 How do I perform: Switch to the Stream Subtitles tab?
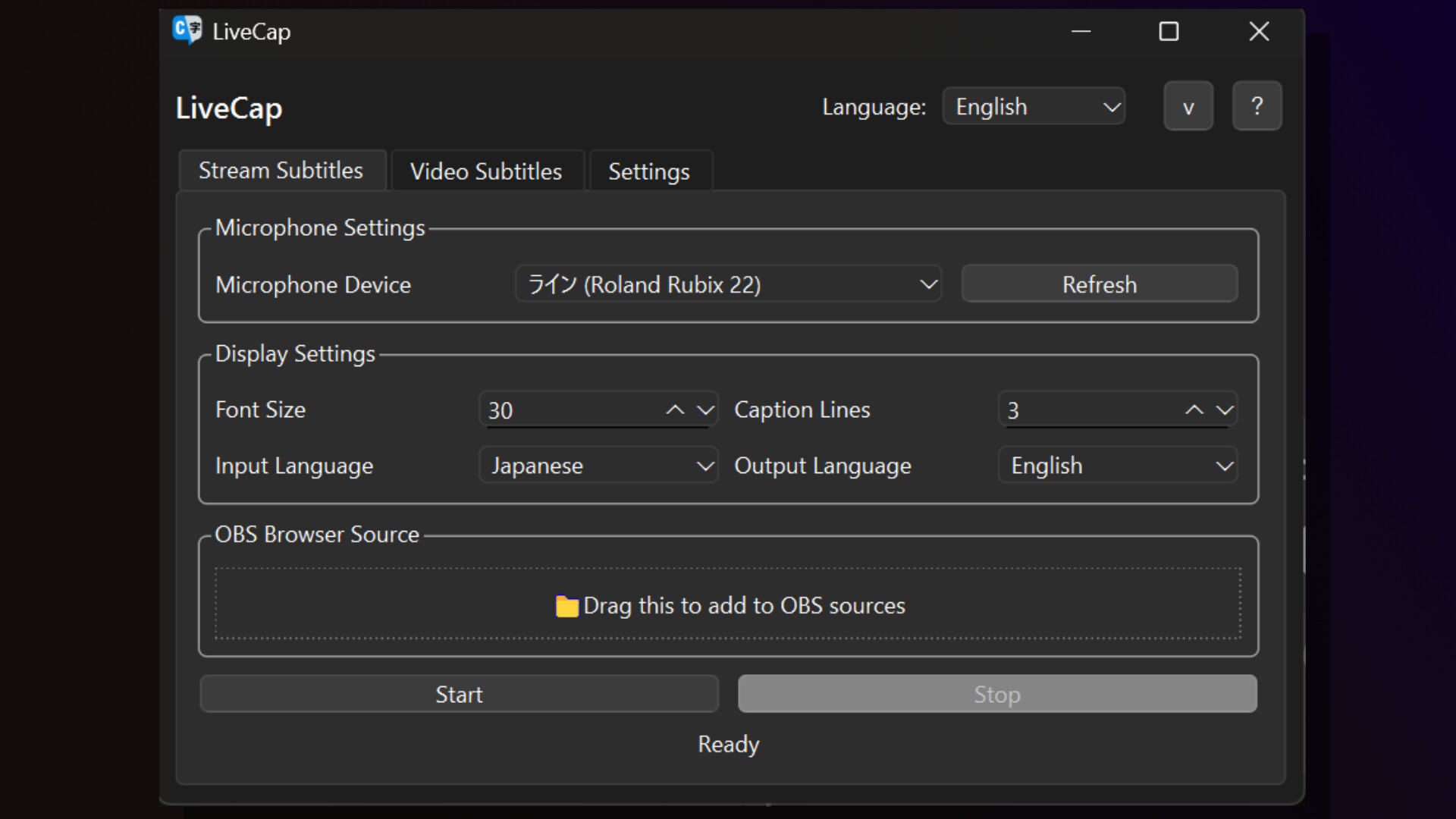(x=281, y=171)
